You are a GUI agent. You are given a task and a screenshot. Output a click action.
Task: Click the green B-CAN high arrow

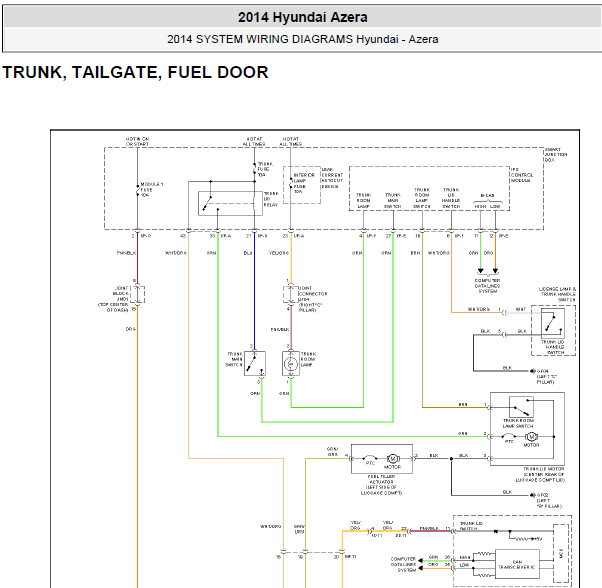(480, 271)
